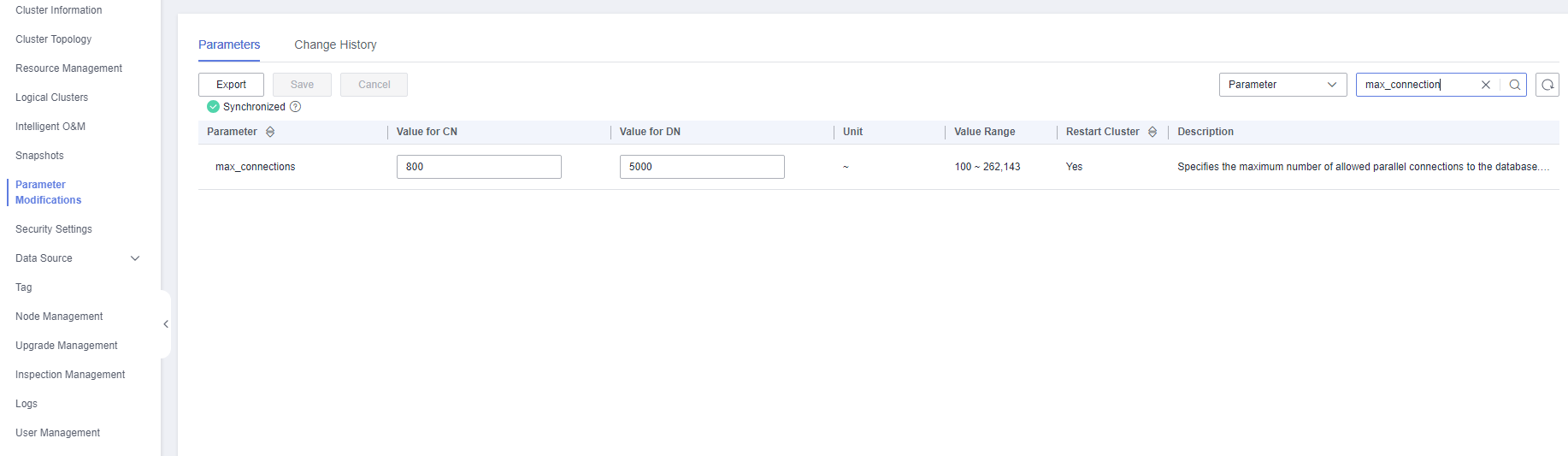1568x456 pixels.
Task: Sort by Parameter column sort icon
Action: click(270, 132)
